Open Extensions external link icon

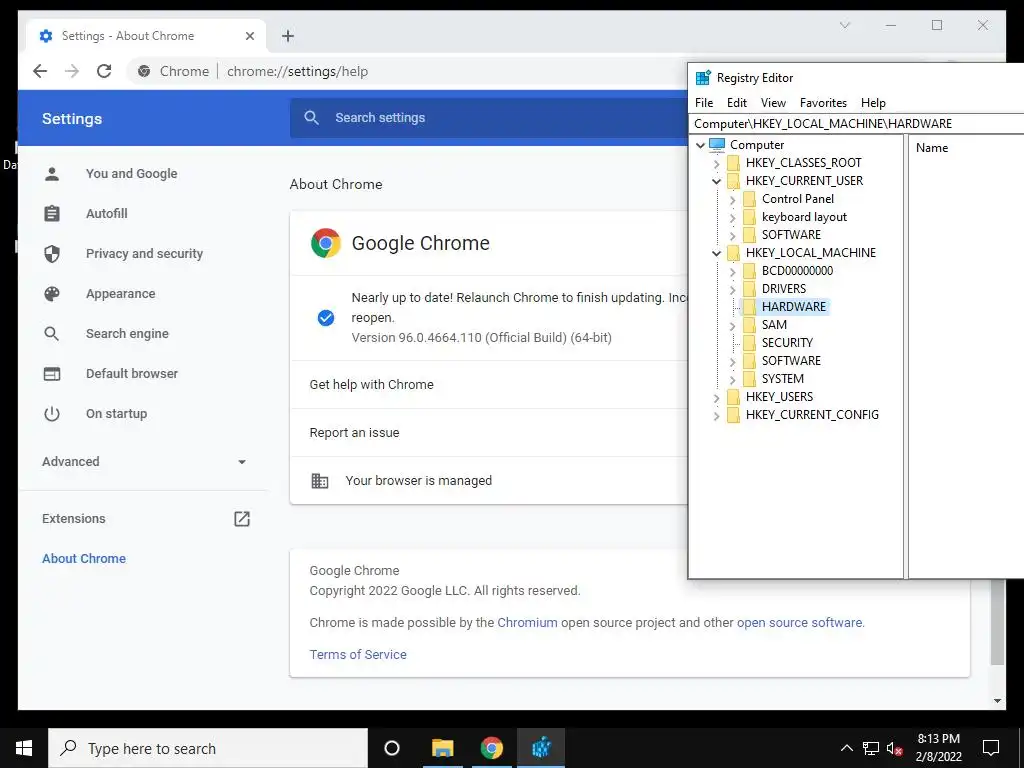pyautogui.click(x=242, y=519)
